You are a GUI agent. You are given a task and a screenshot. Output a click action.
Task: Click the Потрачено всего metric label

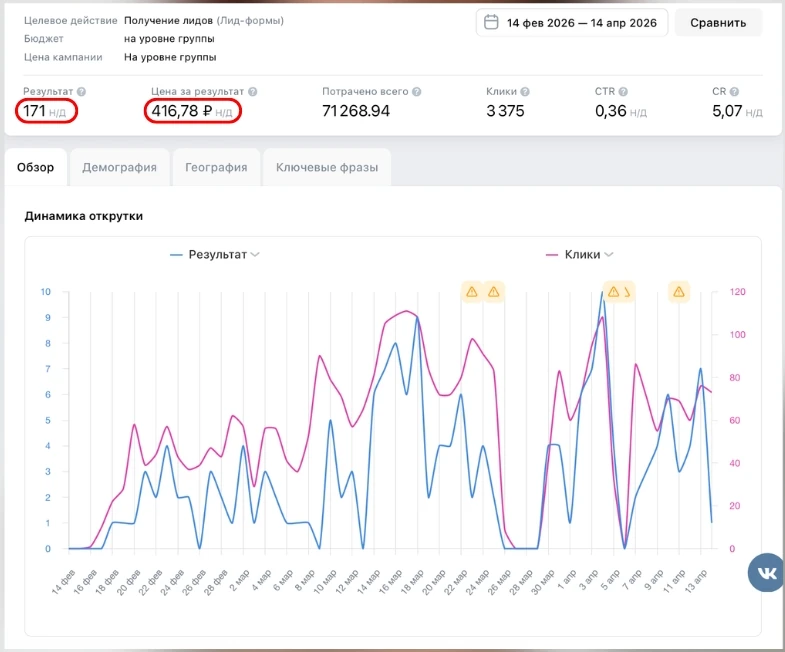pos(365,92)
